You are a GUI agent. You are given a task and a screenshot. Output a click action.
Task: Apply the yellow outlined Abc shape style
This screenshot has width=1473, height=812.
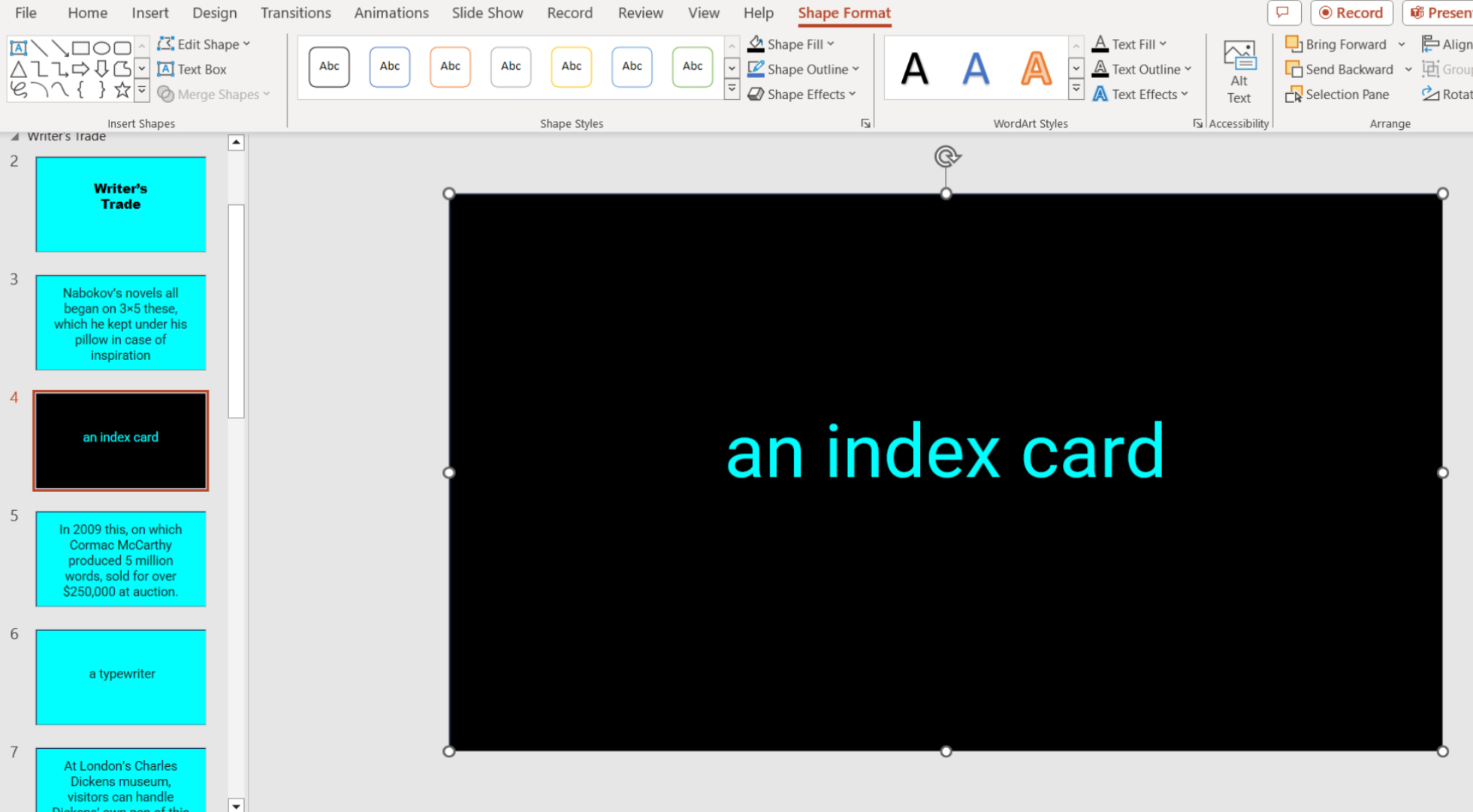(x=571, y=66)
